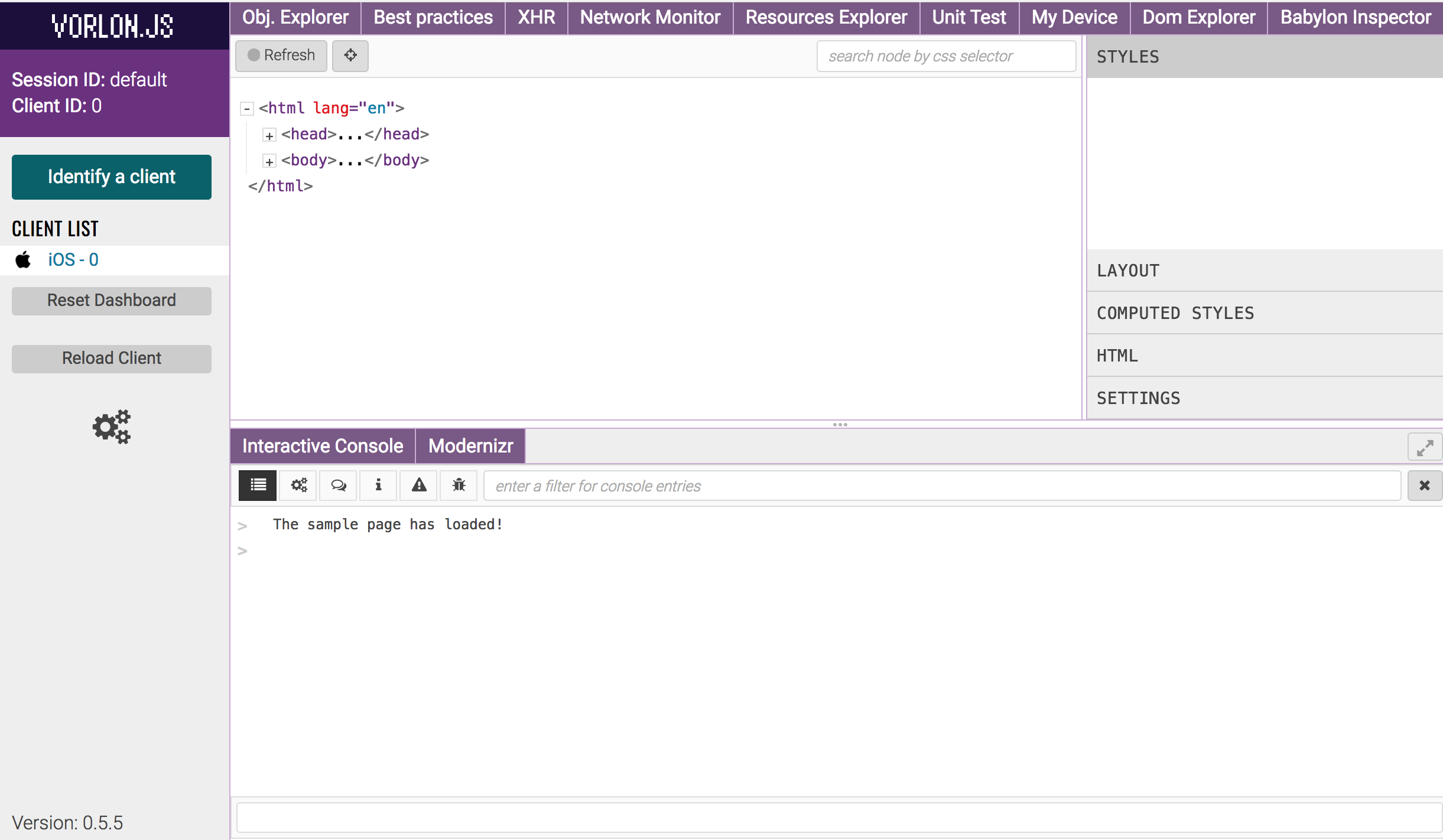Viewport: 1443px width, 840px height.
Task: Click the select-element crosshair icon
Action: [x=350, y=56]
